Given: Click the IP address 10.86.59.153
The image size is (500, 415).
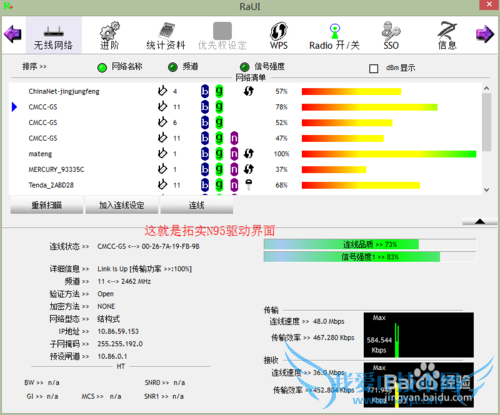Looking at the screenshot, I should coord(118,331).
